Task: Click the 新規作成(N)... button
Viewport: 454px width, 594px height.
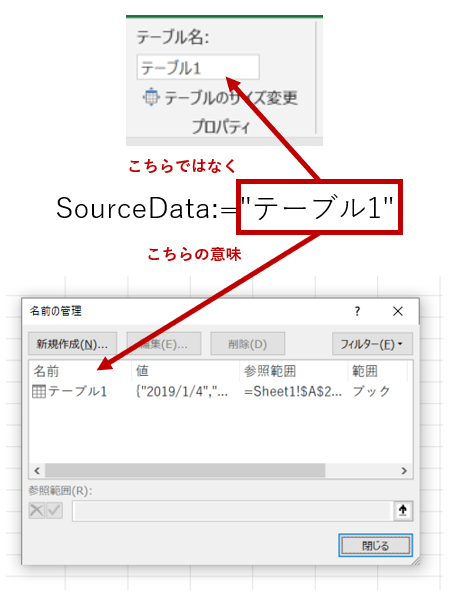Action: [72, 344]
